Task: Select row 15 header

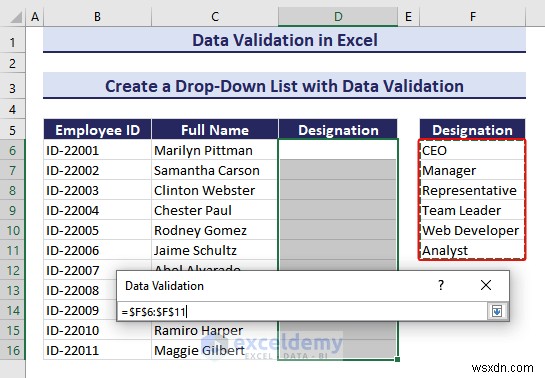Action: click(x=13, y=330)
